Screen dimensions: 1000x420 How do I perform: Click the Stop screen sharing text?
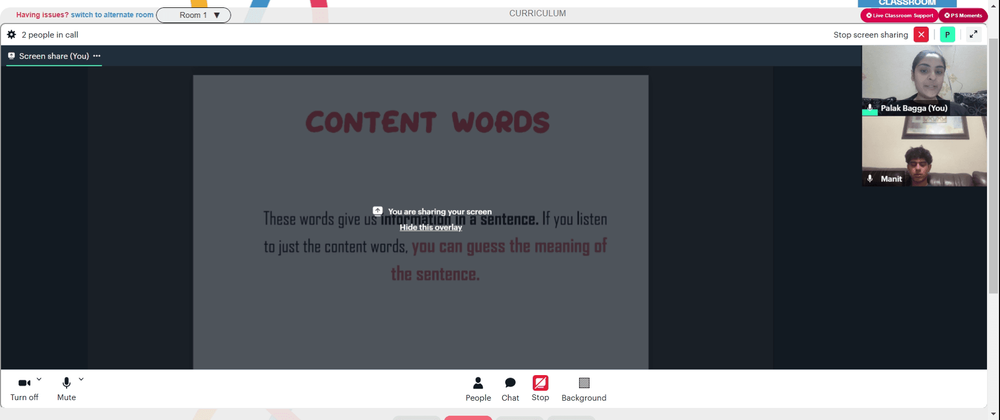pos(871,35)
